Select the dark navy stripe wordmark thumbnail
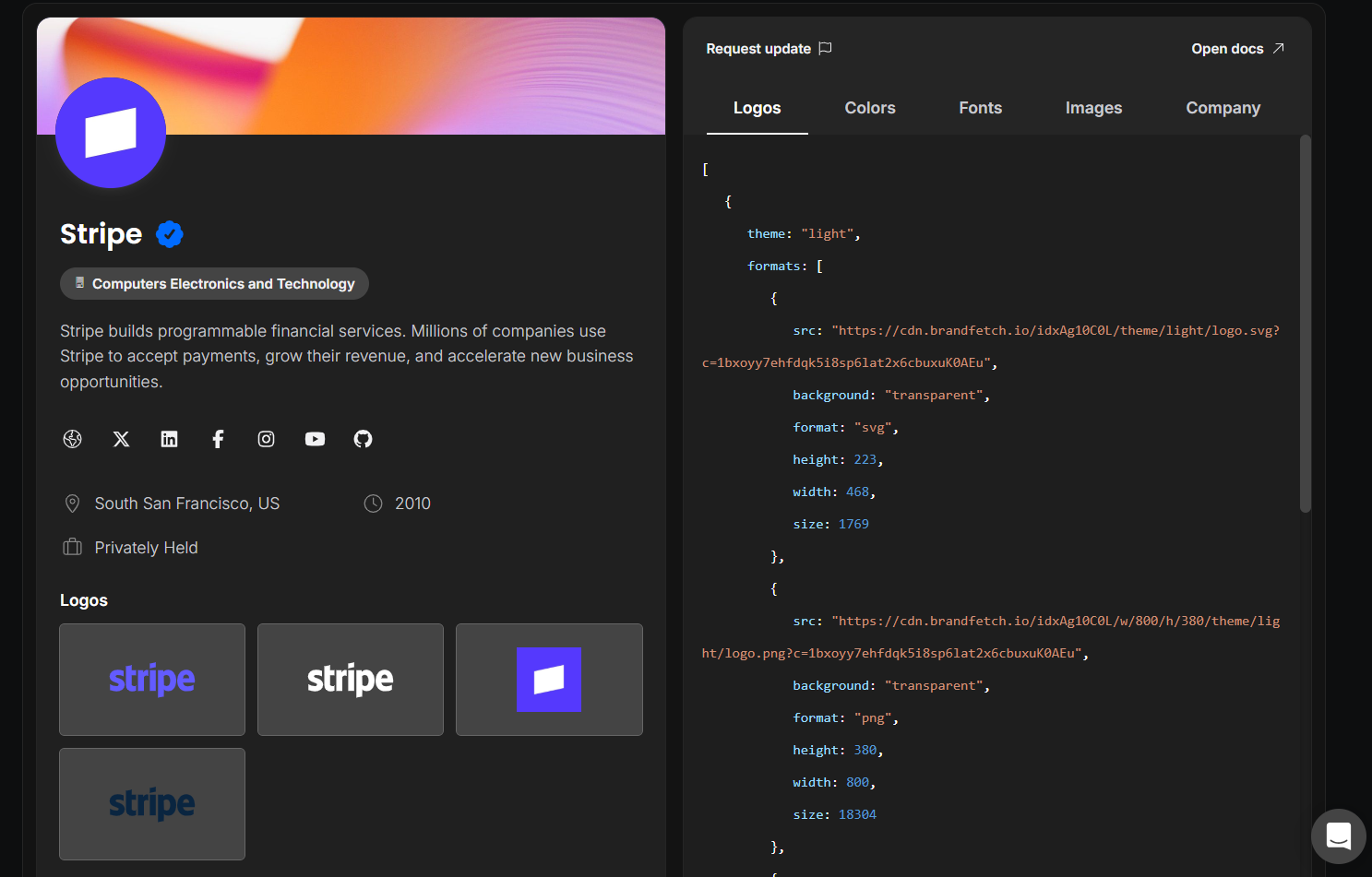The height and width of the screenshot is (877, 1372). click(x=152, y=804)
